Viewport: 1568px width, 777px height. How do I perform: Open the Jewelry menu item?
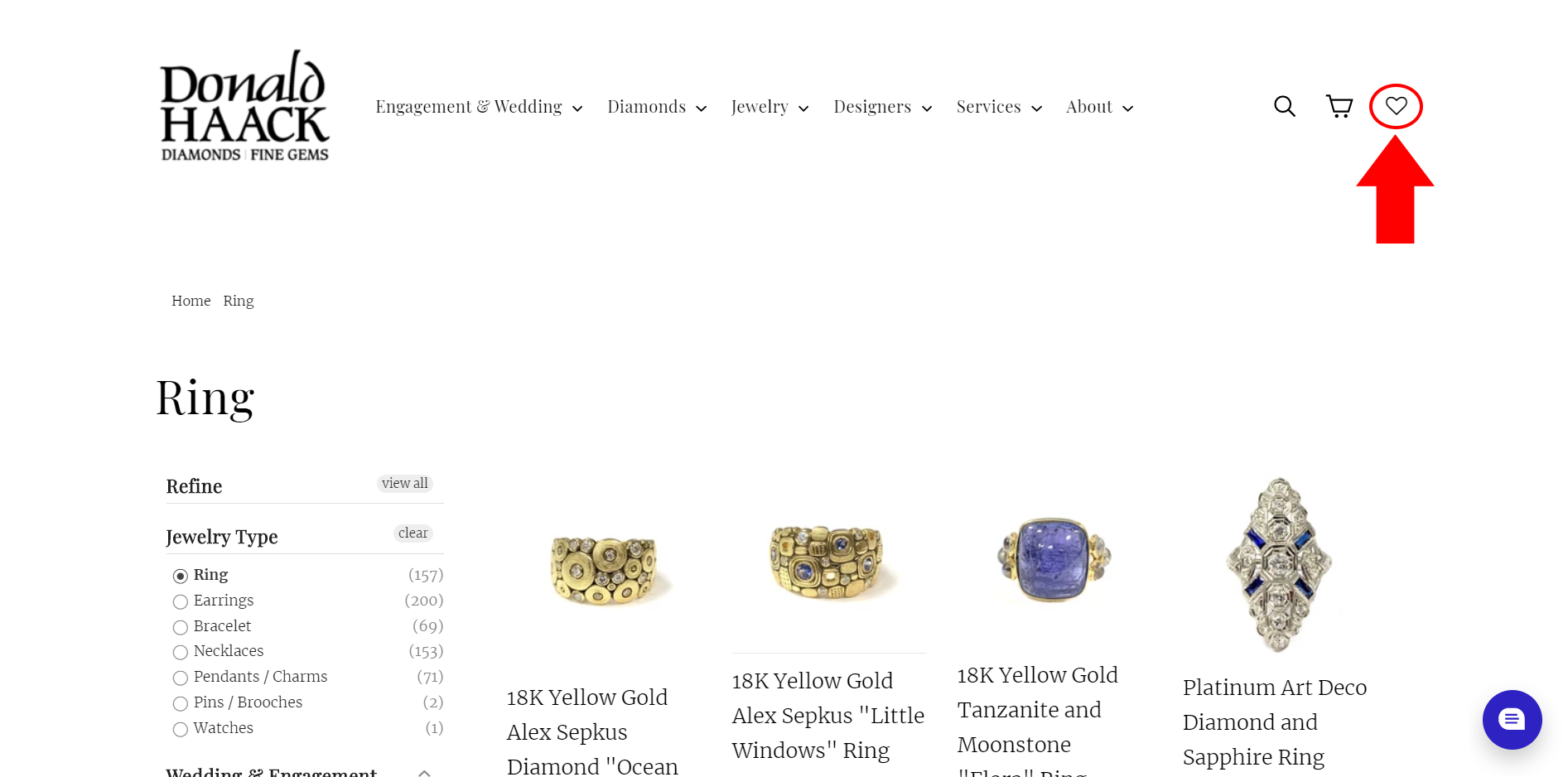click(770, 107)
